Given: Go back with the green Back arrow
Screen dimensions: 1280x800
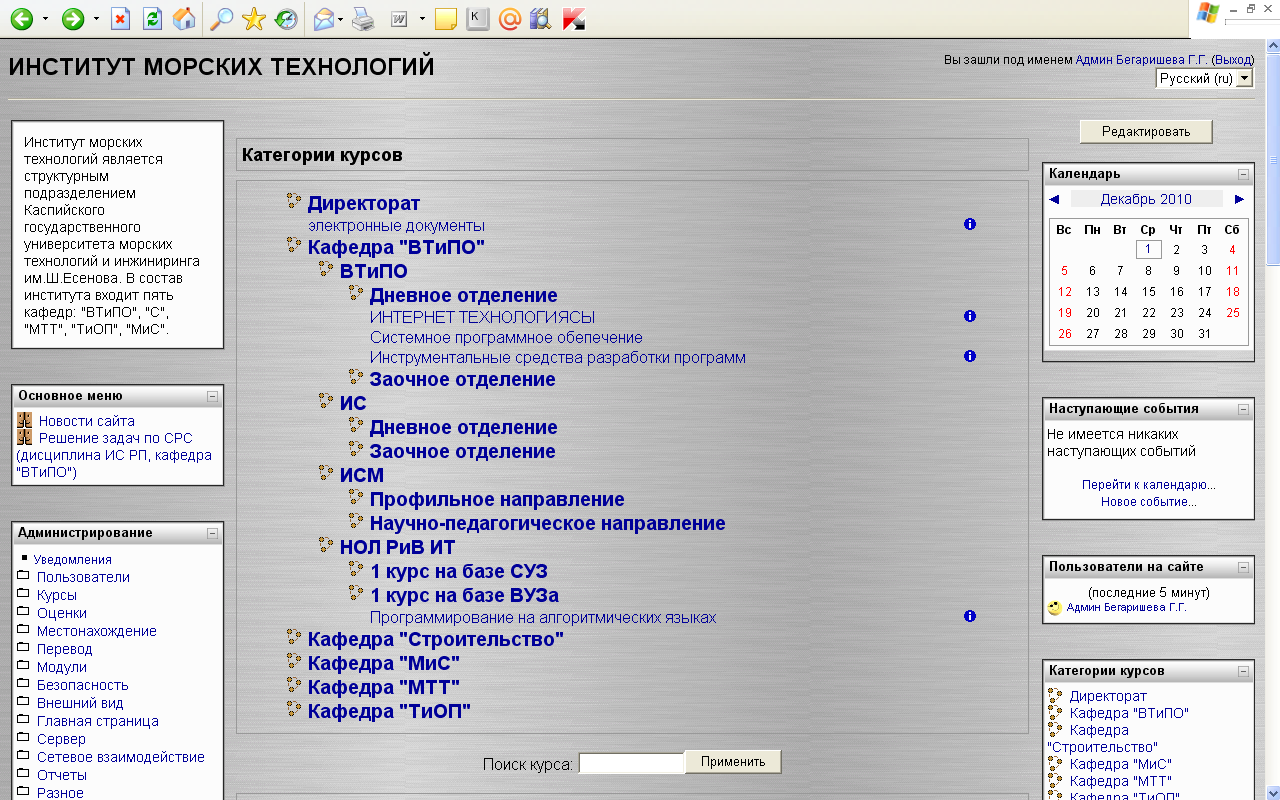Looking at the screenshot, I should pos(21,18).
